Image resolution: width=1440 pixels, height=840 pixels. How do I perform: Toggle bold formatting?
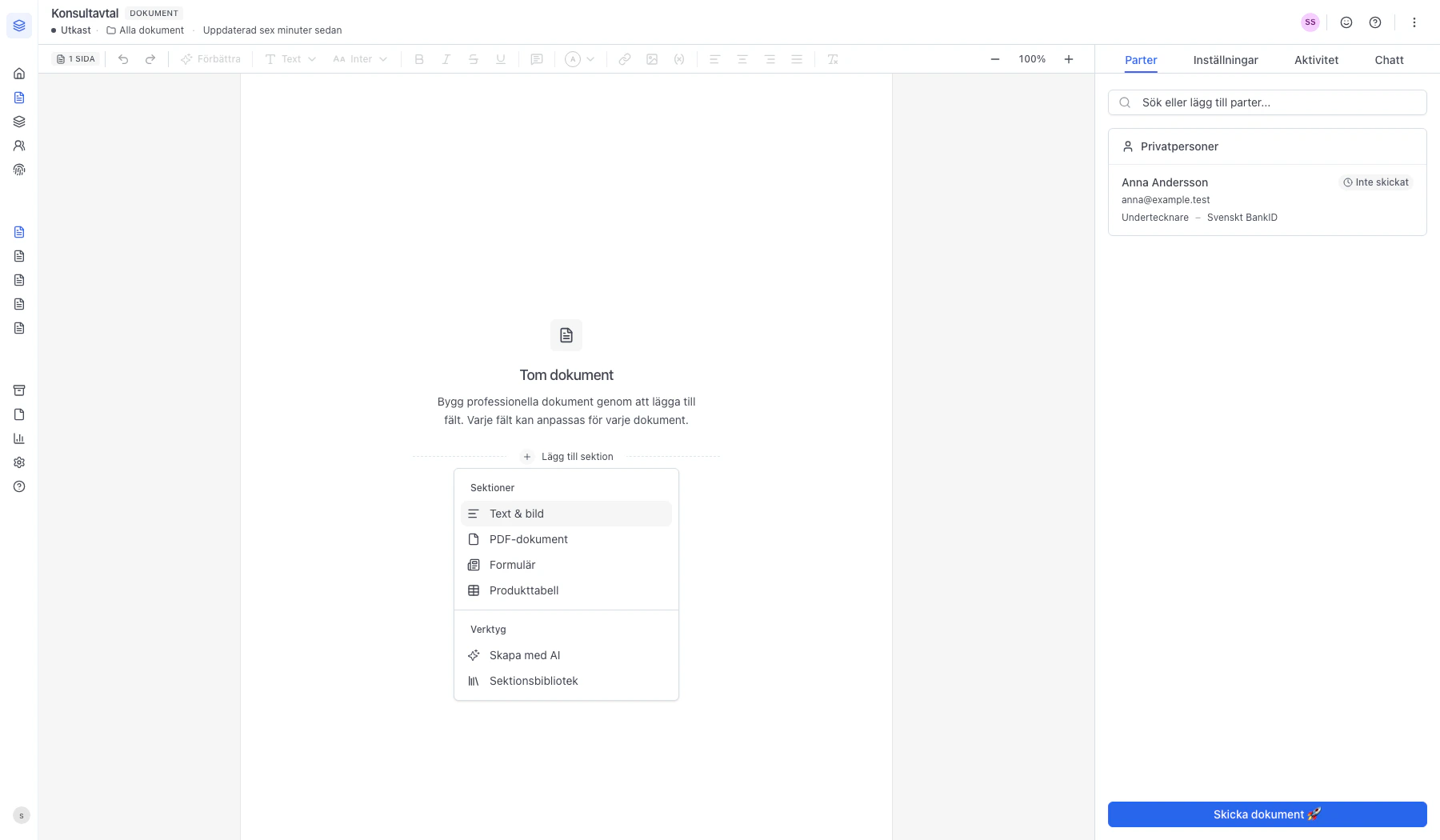pyautogui.click(x=419, y=59)
